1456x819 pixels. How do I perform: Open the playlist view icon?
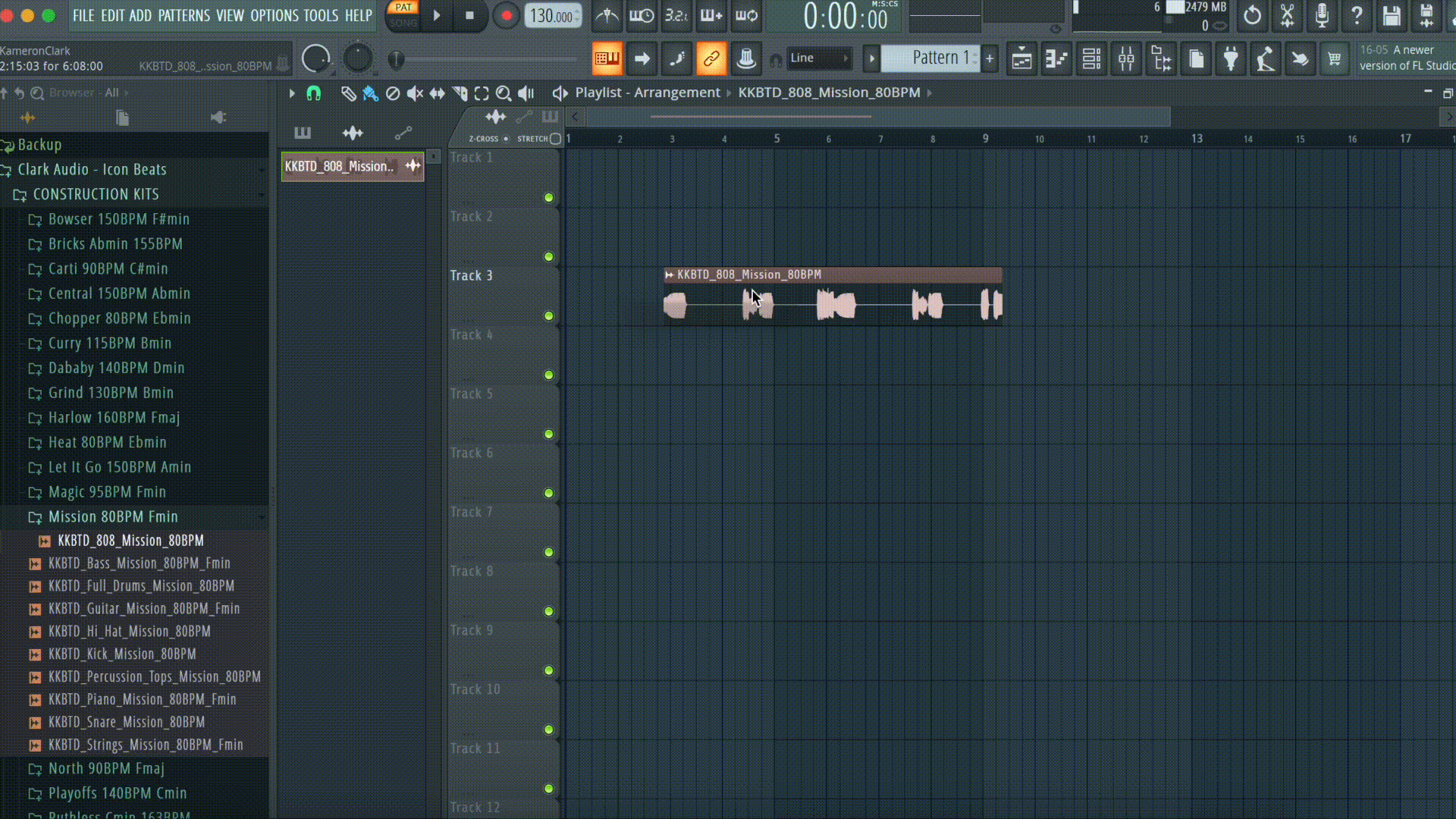coord(1021,58)
